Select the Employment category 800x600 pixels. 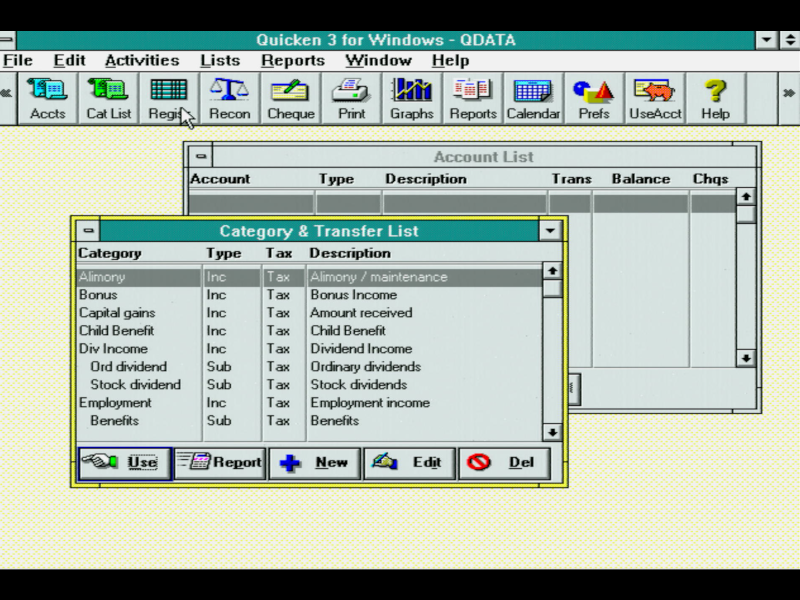click(309, 403)
